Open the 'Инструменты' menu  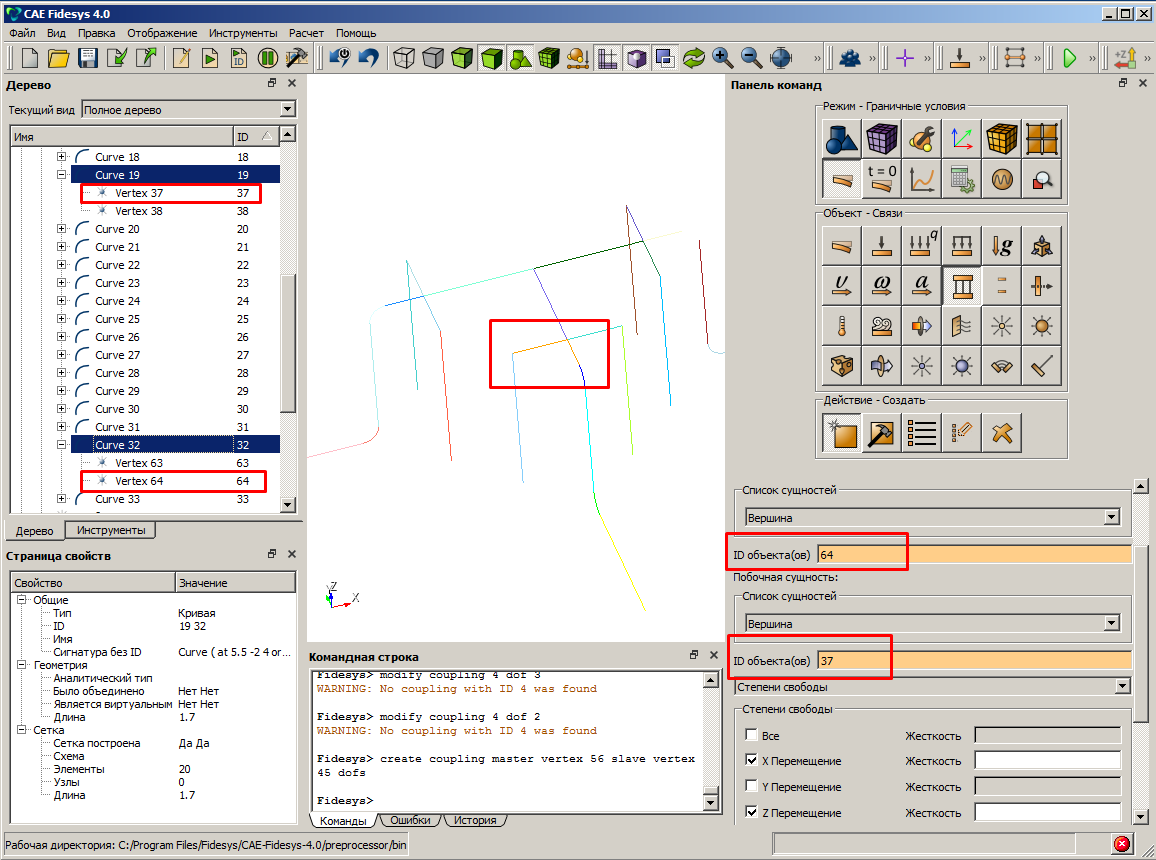[243, 33]
